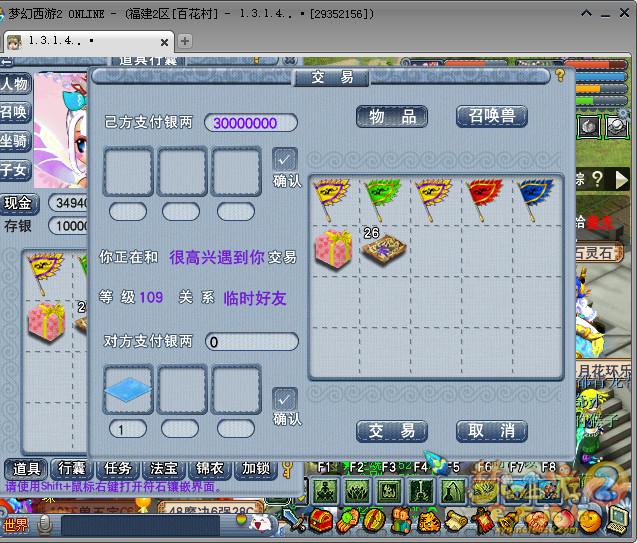Screen dimensions: 637x543
Task: Toggle the opponent's 确认 confirm checkbox
Action: coord(285,399)
